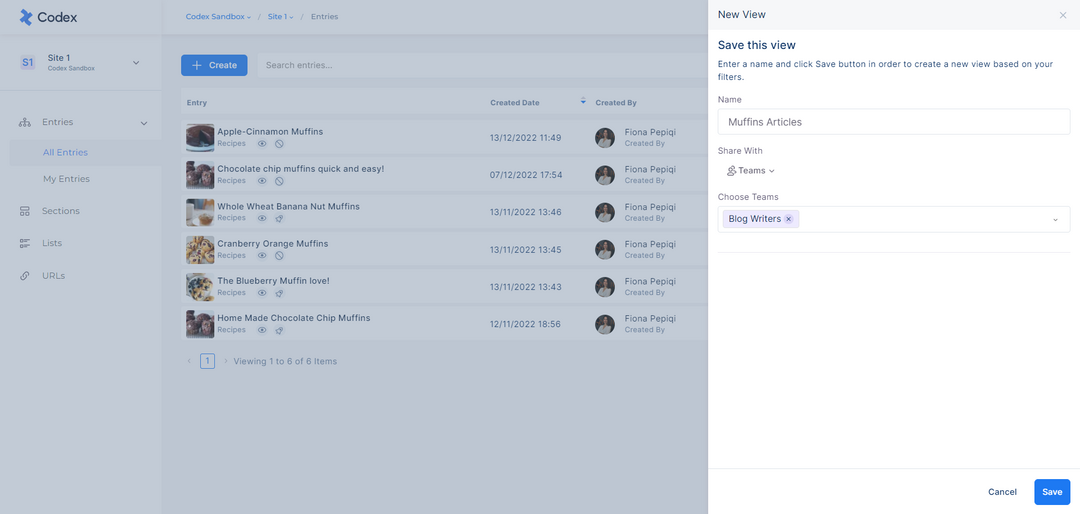Screen dimensions: 1080x514
Task: Click the unpublished icon on Apple-Cinnamon Muffins row
Action: pos(279,143)
